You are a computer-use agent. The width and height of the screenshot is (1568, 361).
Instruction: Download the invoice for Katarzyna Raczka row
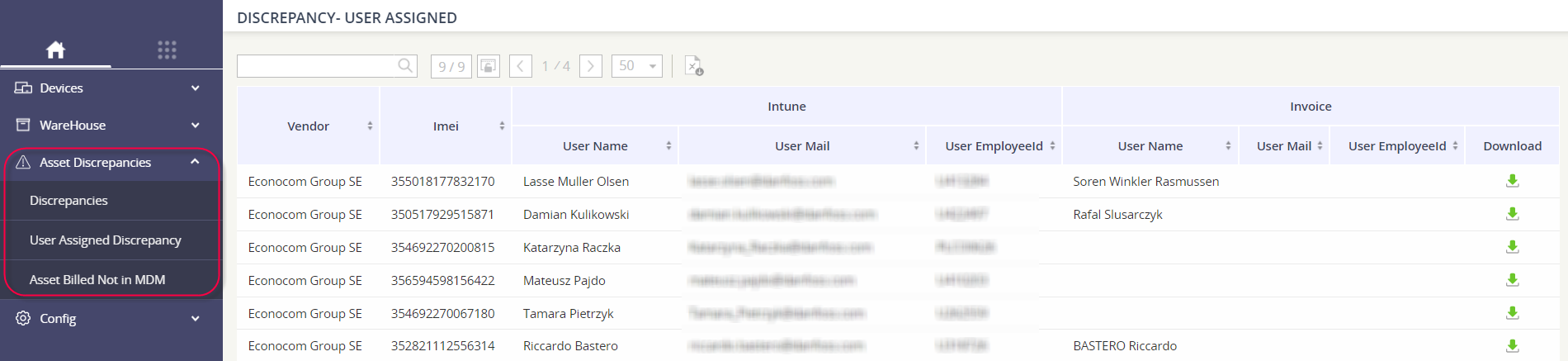1512,247
